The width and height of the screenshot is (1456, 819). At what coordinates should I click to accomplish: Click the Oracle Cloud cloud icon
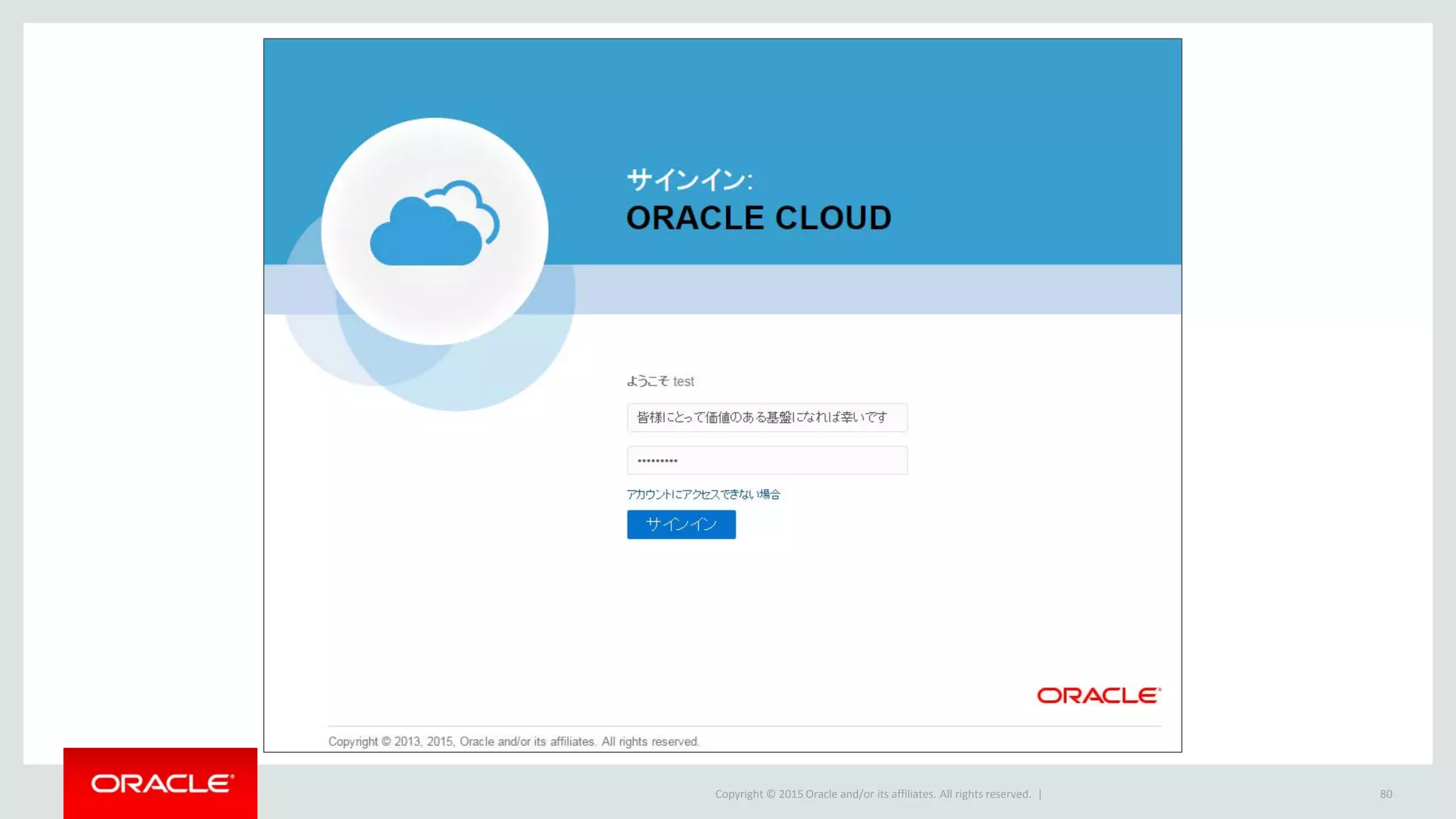(434, 223)
